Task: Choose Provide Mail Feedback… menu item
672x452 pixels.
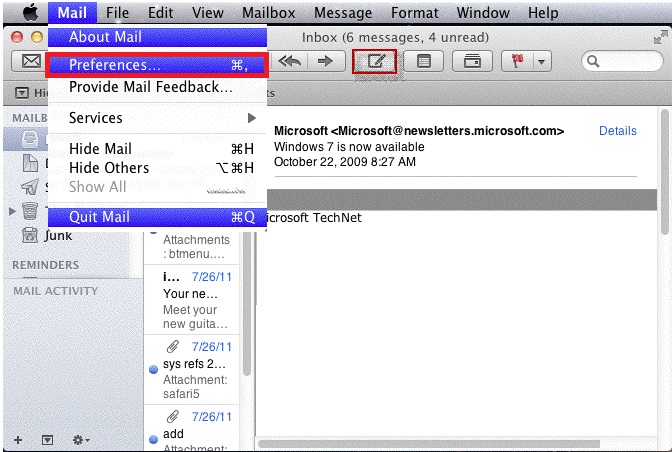Action: (157, 87)
